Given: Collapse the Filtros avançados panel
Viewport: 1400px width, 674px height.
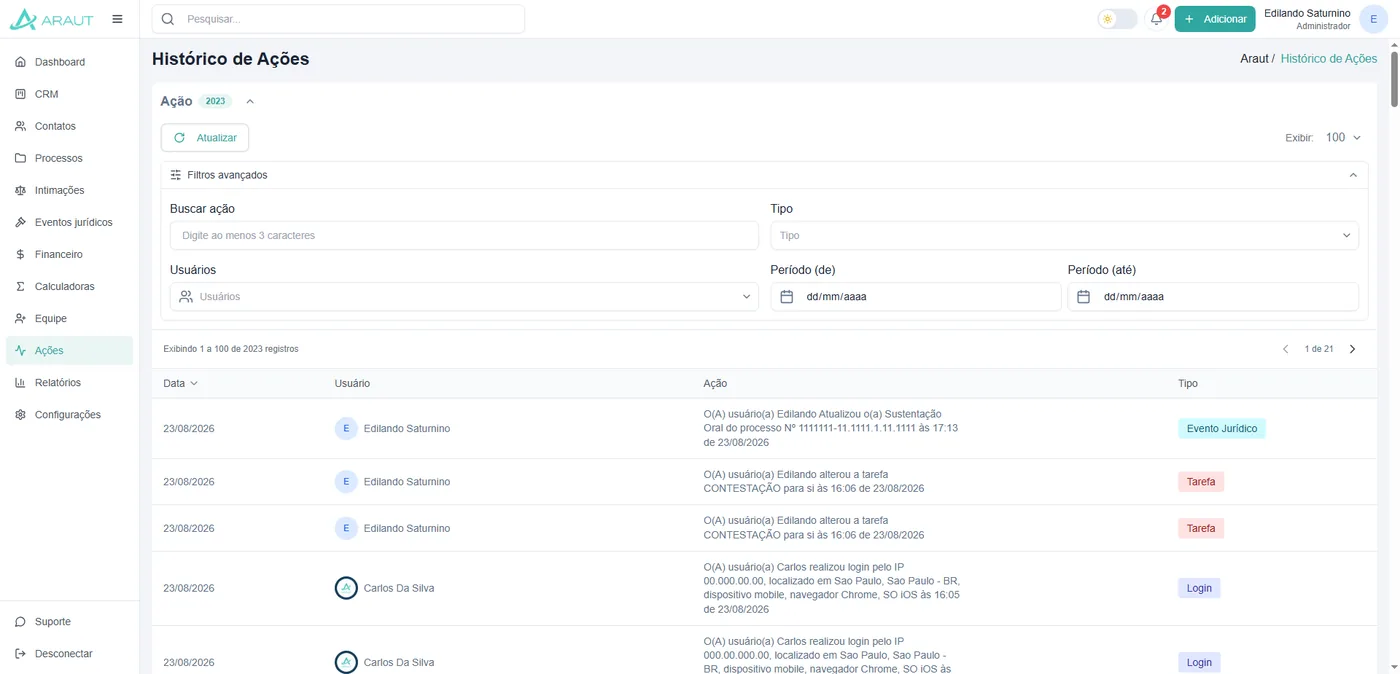Looking at the screenshot, I should [x=1353, y=175].
